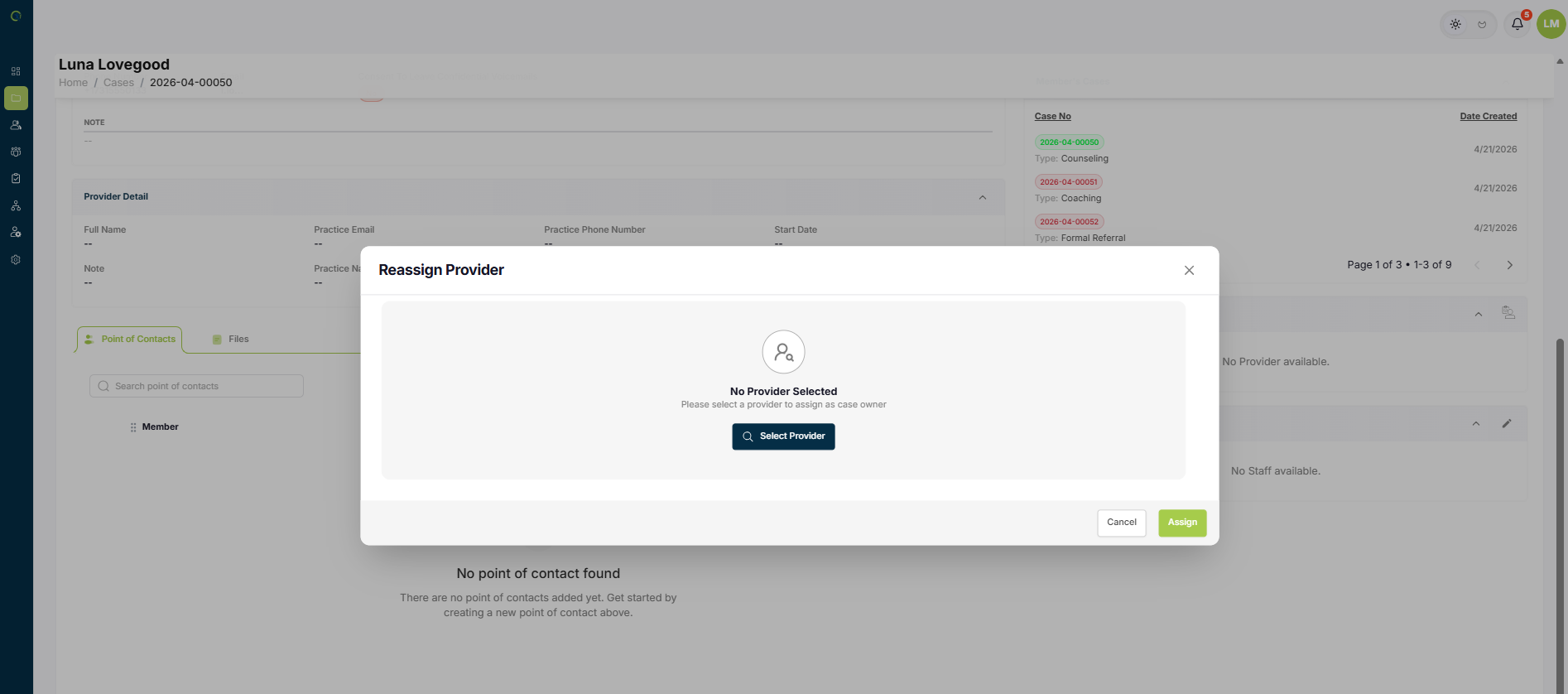Go to Cases breadcrumb link

(118, 82)
